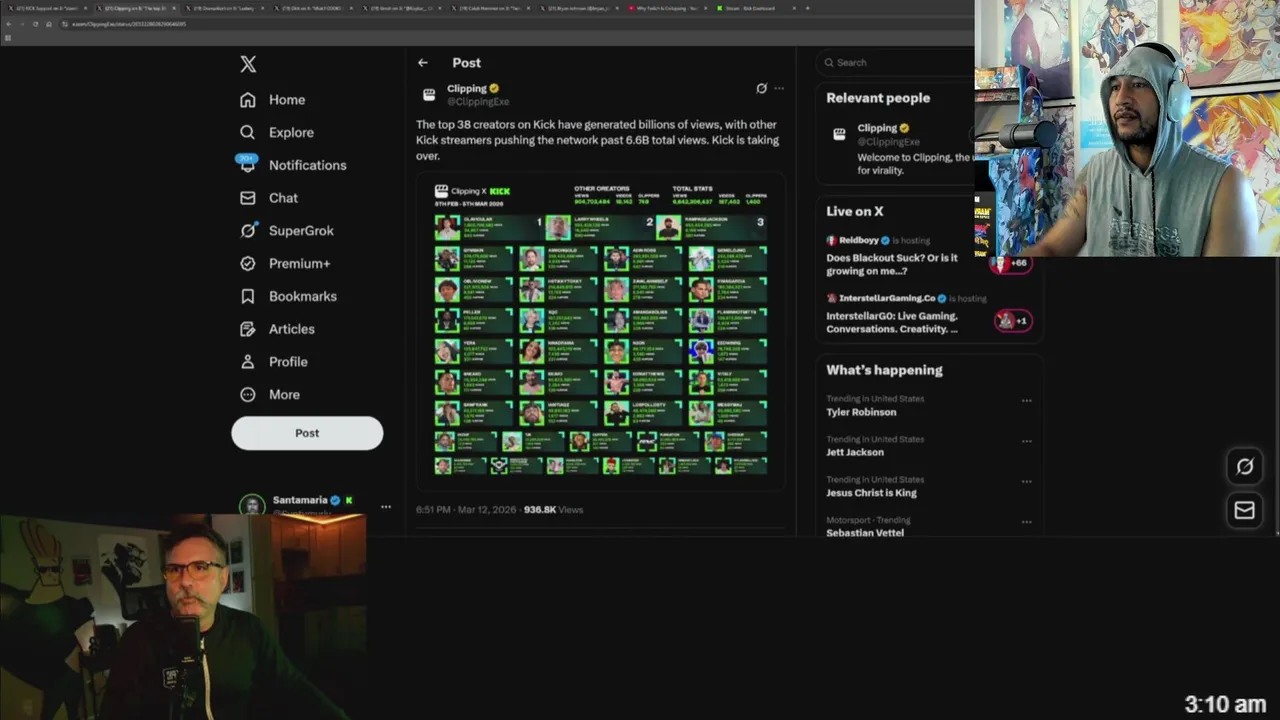Viewport: 1280px width, 720px height.
Task: Click the Clipping avatar under Relevant people
Action: 838,134
